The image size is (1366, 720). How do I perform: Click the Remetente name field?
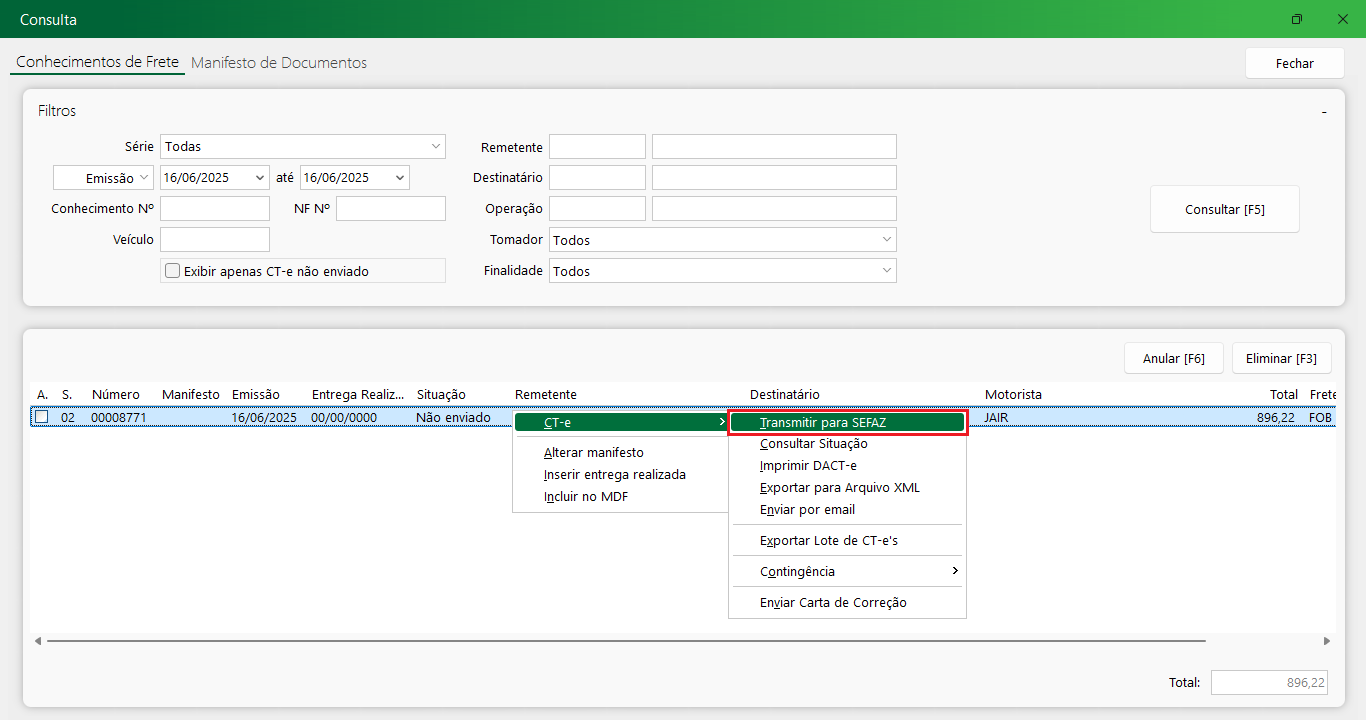tap(774, 147)
